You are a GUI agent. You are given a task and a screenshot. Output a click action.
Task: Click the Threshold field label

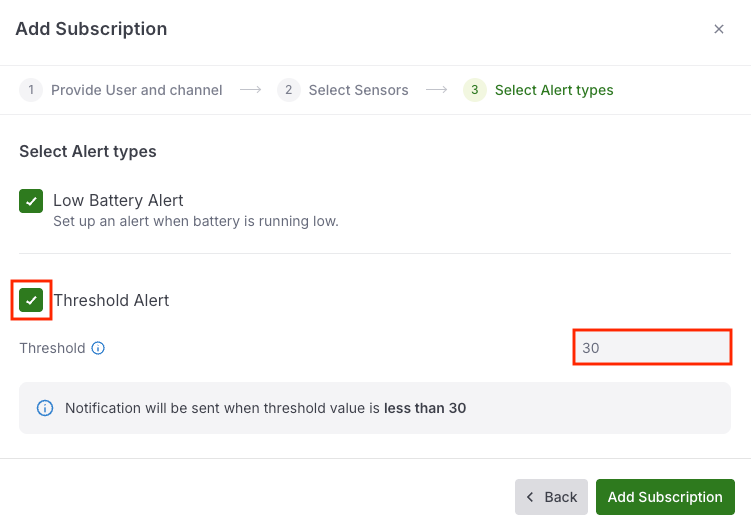click(x=52, y=348)
